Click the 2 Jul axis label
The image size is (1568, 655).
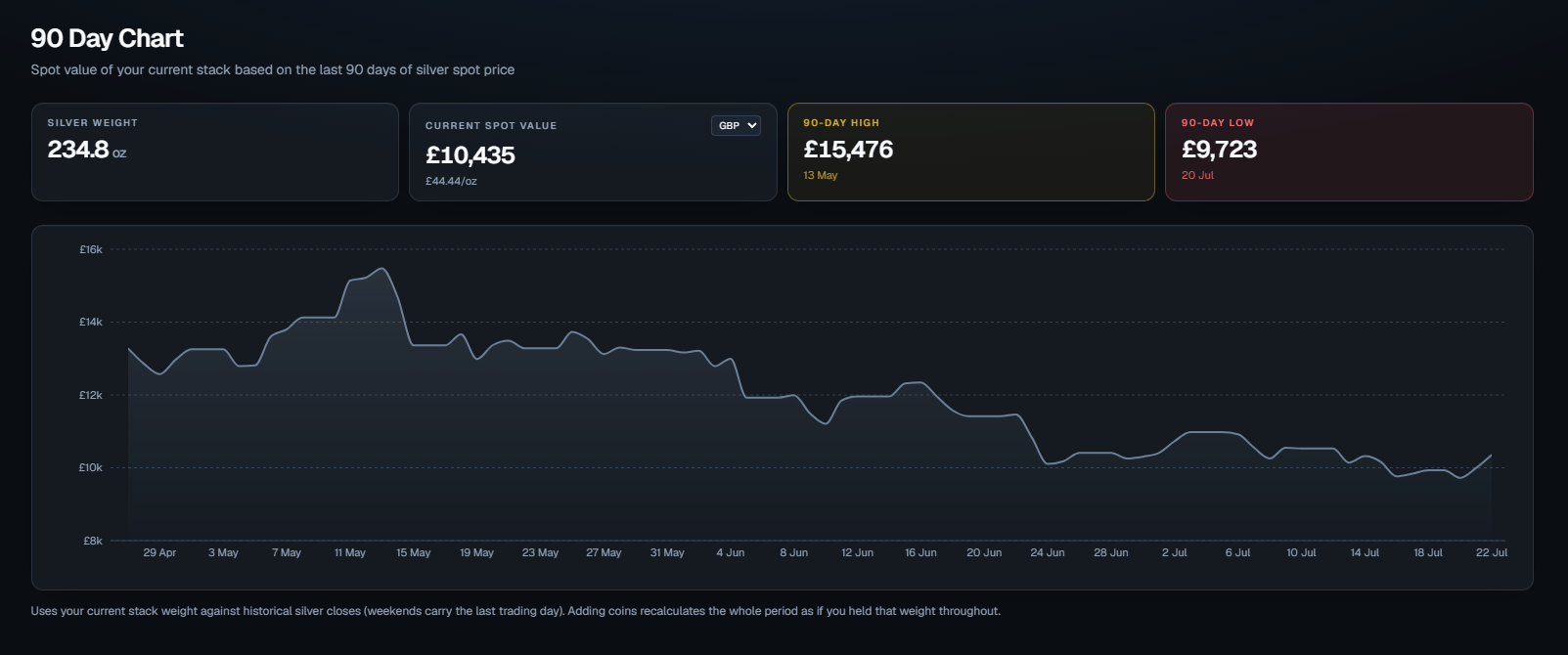1175,553
